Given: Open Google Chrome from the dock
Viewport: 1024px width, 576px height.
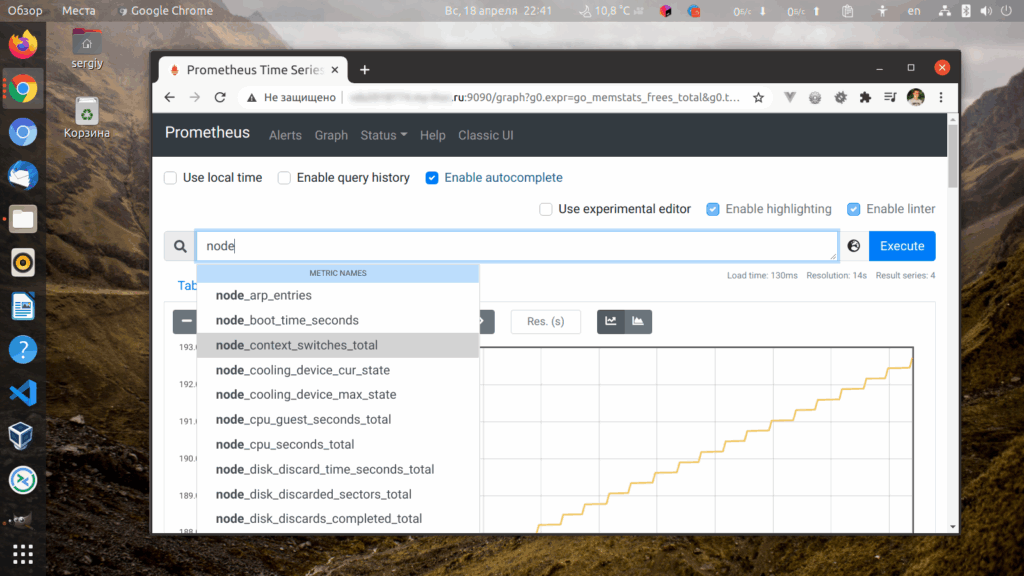Looking at the screenshot, I should (23, 88).
